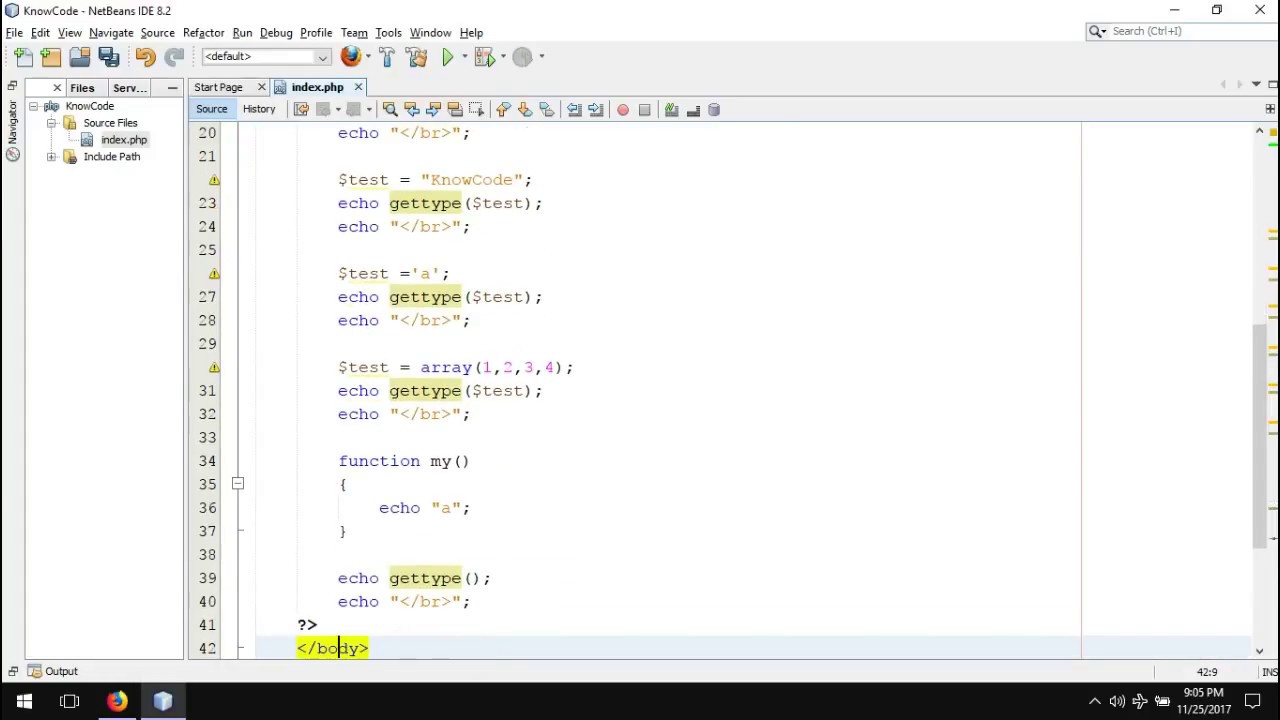
Task: Open the dropdown arrow beside Firefox icon
Action: pyautogui.click(x=368, y=57)
